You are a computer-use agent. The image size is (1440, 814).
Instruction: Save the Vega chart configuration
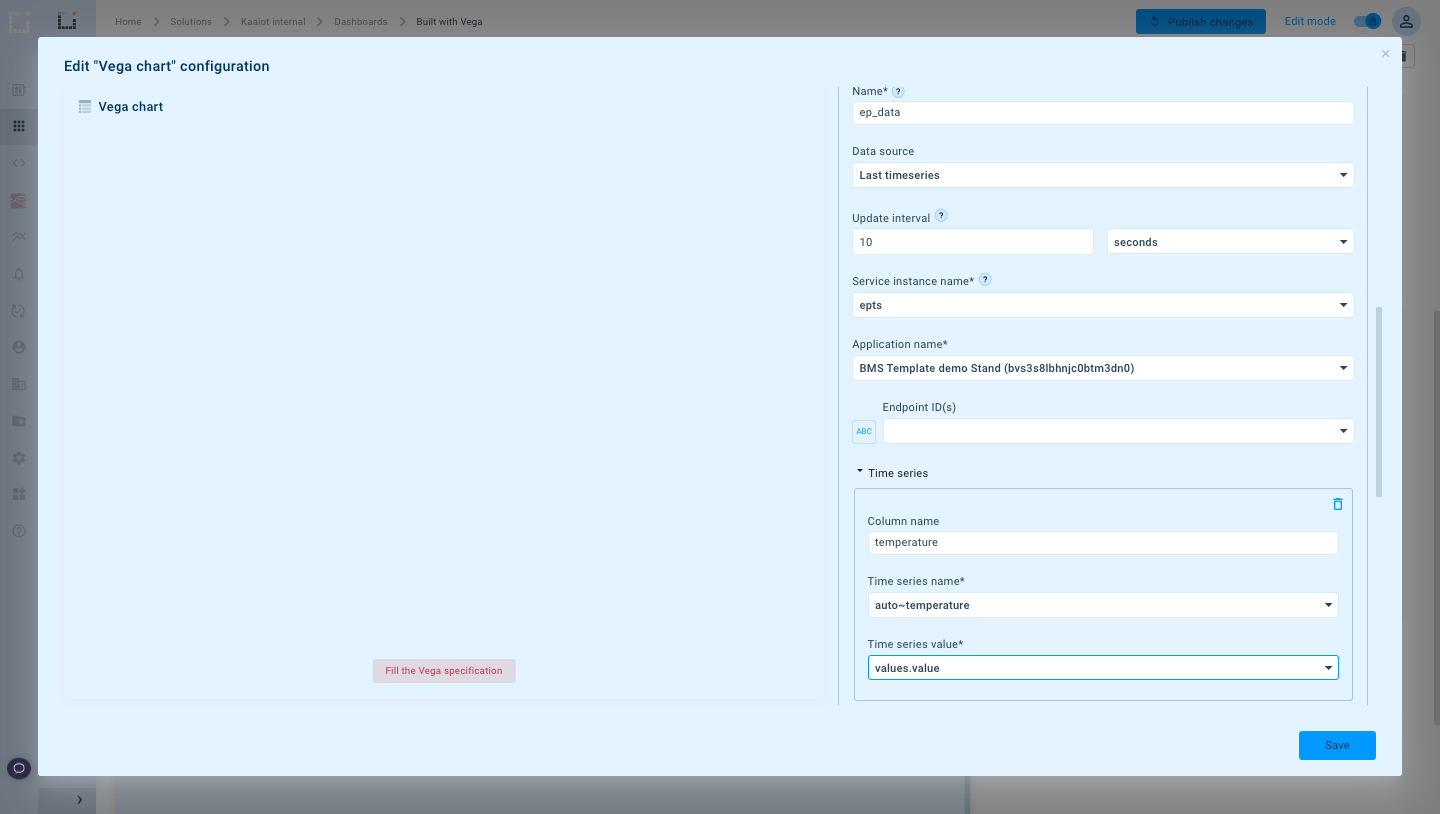(1337, 745)
